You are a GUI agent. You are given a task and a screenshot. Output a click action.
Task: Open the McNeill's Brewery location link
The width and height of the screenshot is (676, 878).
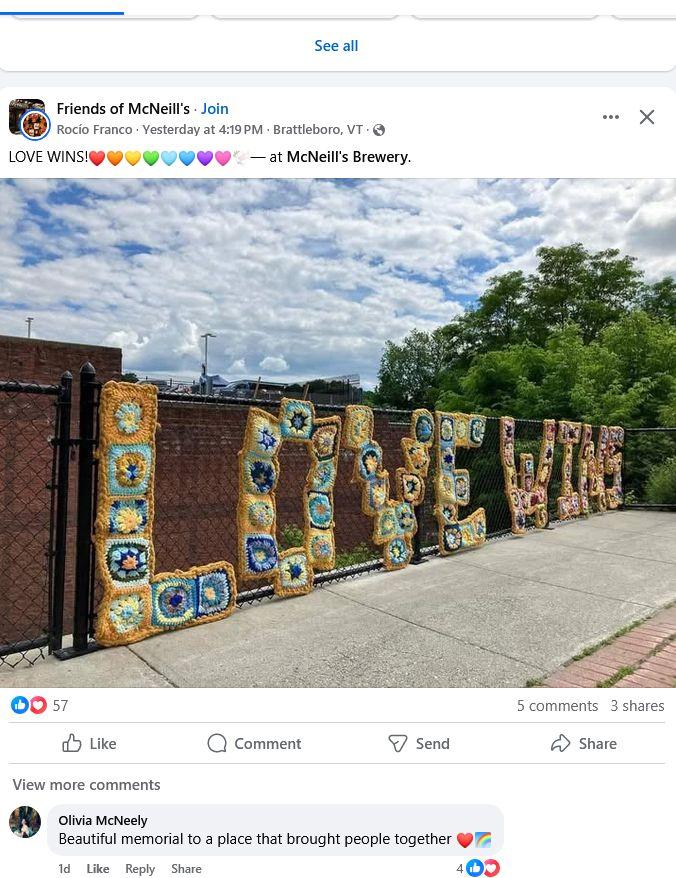[348, 157]
